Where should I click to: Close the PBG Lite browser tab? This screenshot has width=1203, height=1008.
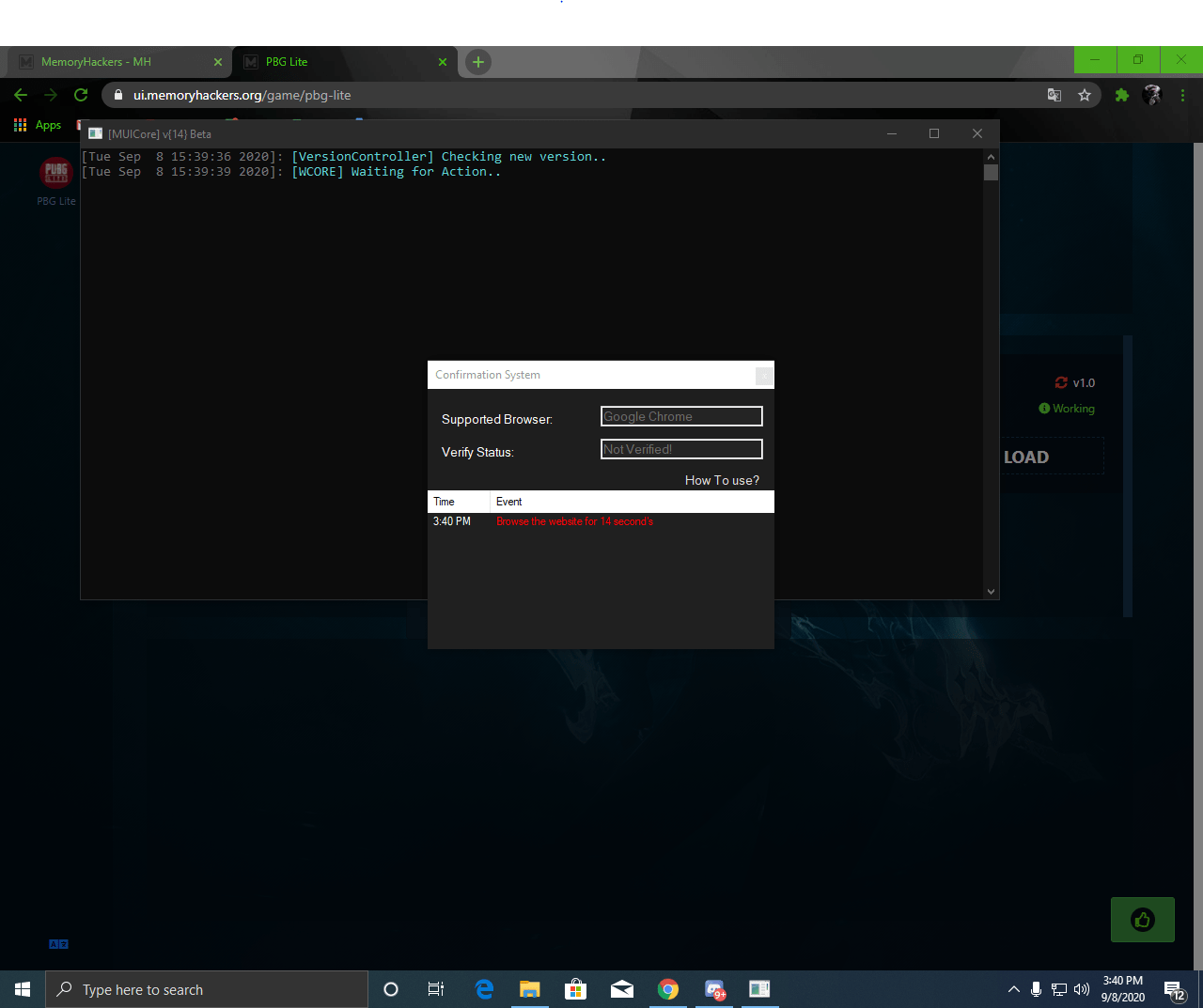443,62
